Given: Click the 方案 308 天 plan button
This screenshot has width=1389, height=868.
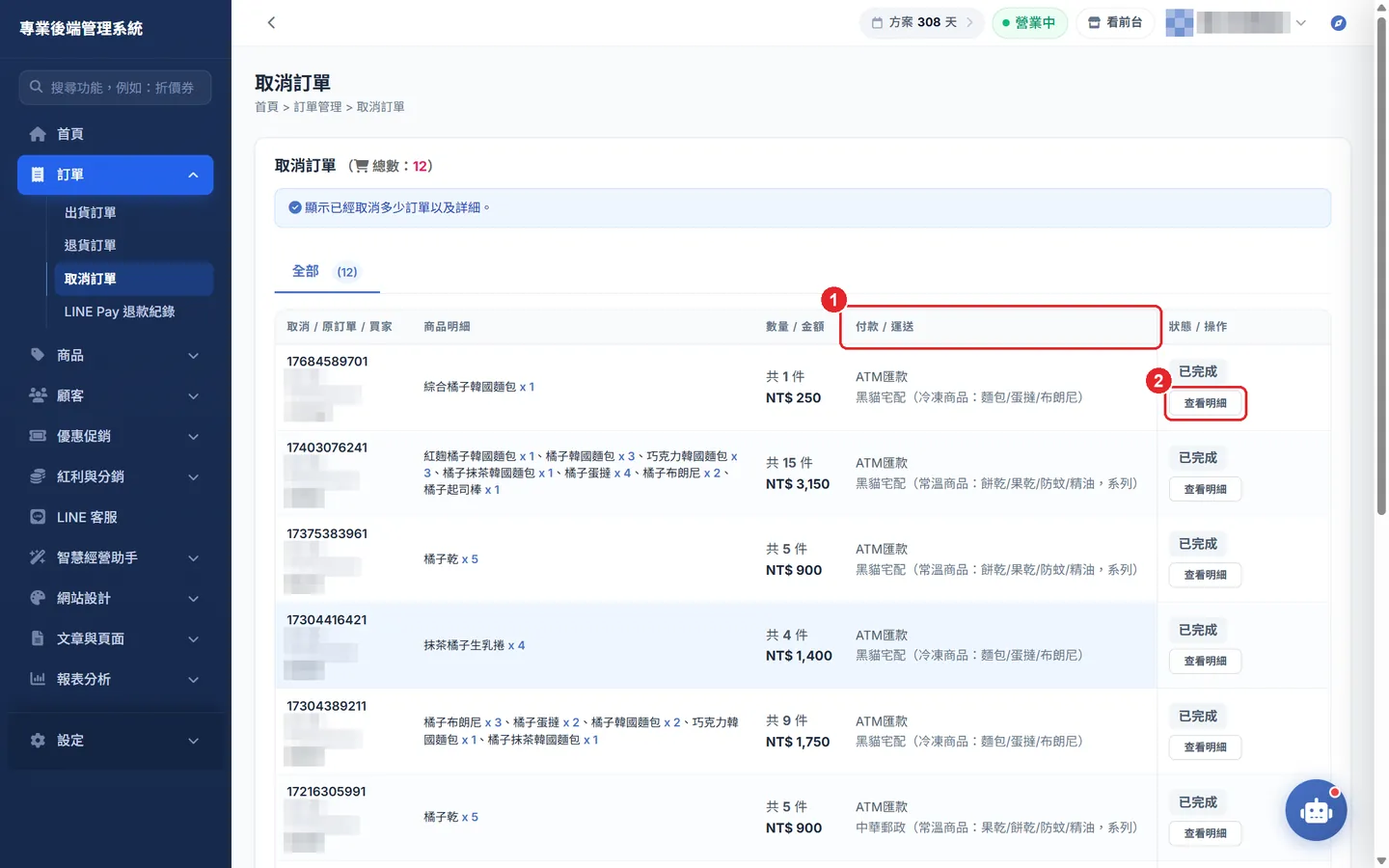Looking at the screenshot, I should click(921, 22).
